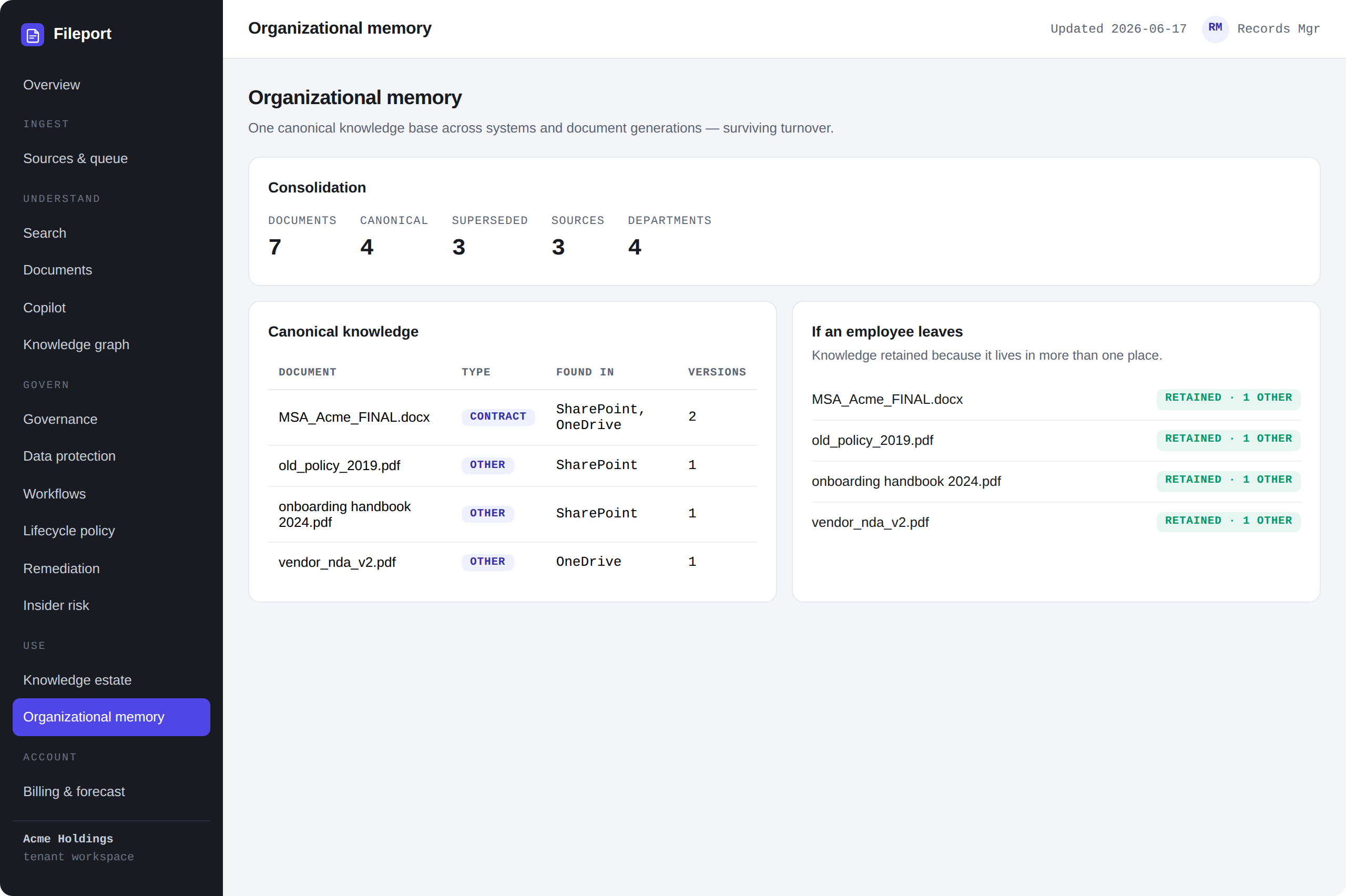Click the Canonical knowledge heading

(x=343, y=331)
